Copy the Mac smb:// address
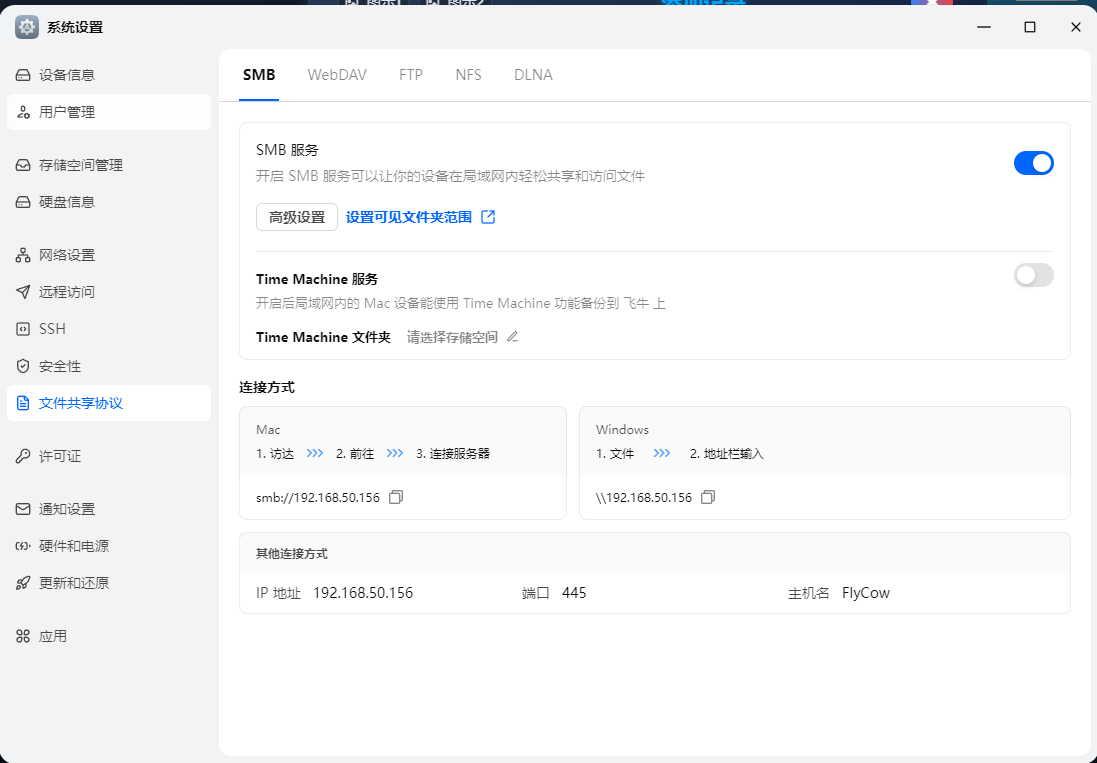Viewport: 1097px width, 763px height. (396, 497)
